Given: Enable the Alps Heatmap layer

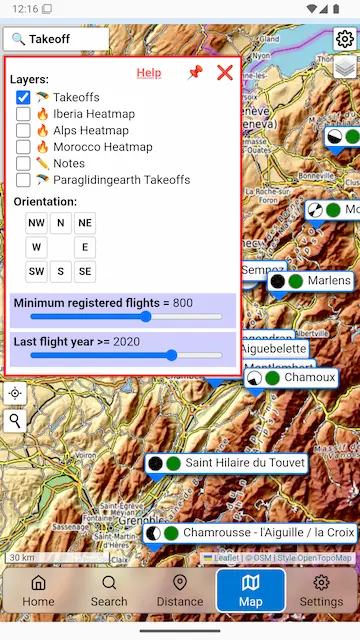Looking at the screenshot, I should [23, 130].
